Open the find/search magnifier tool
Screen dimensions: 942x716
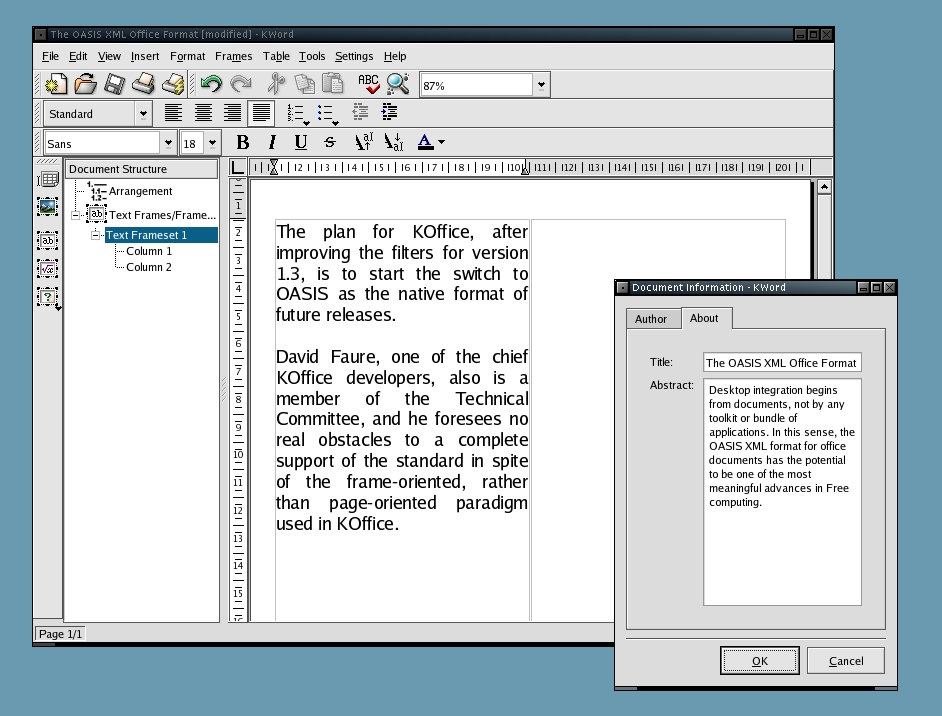coord(397,85)
